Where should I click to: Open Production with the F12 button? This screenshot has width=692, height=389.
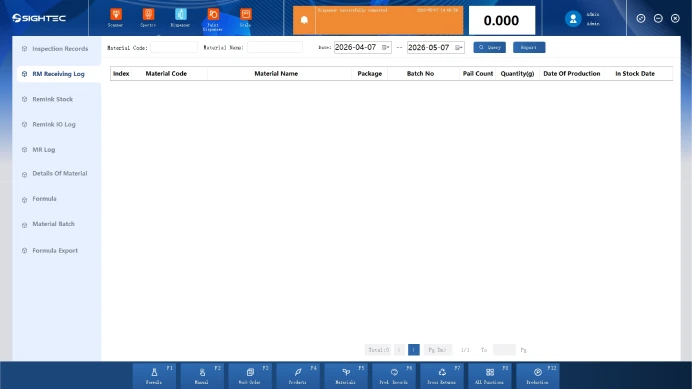point(538,376)
